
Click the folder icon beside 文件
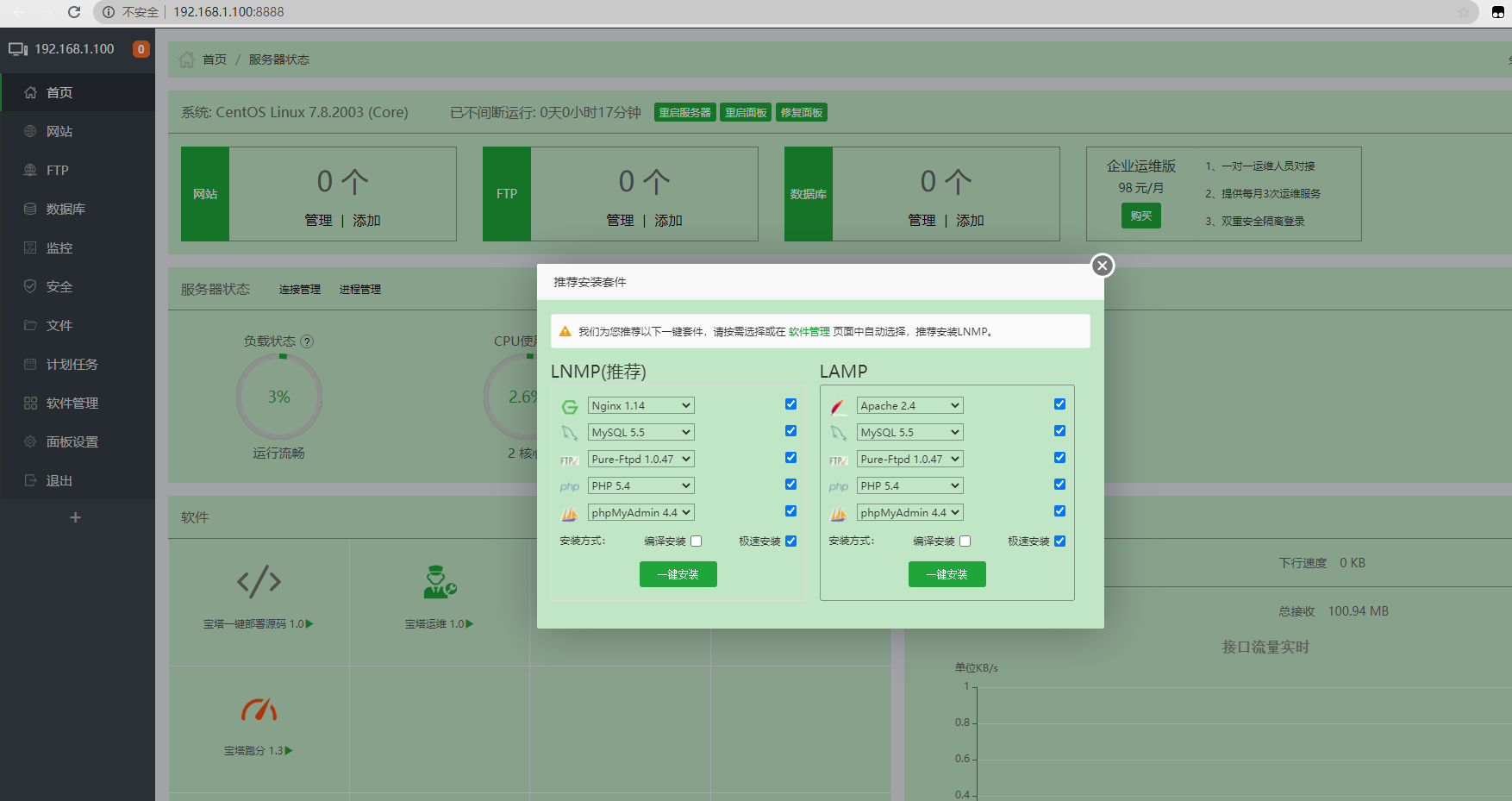point(30,325)
